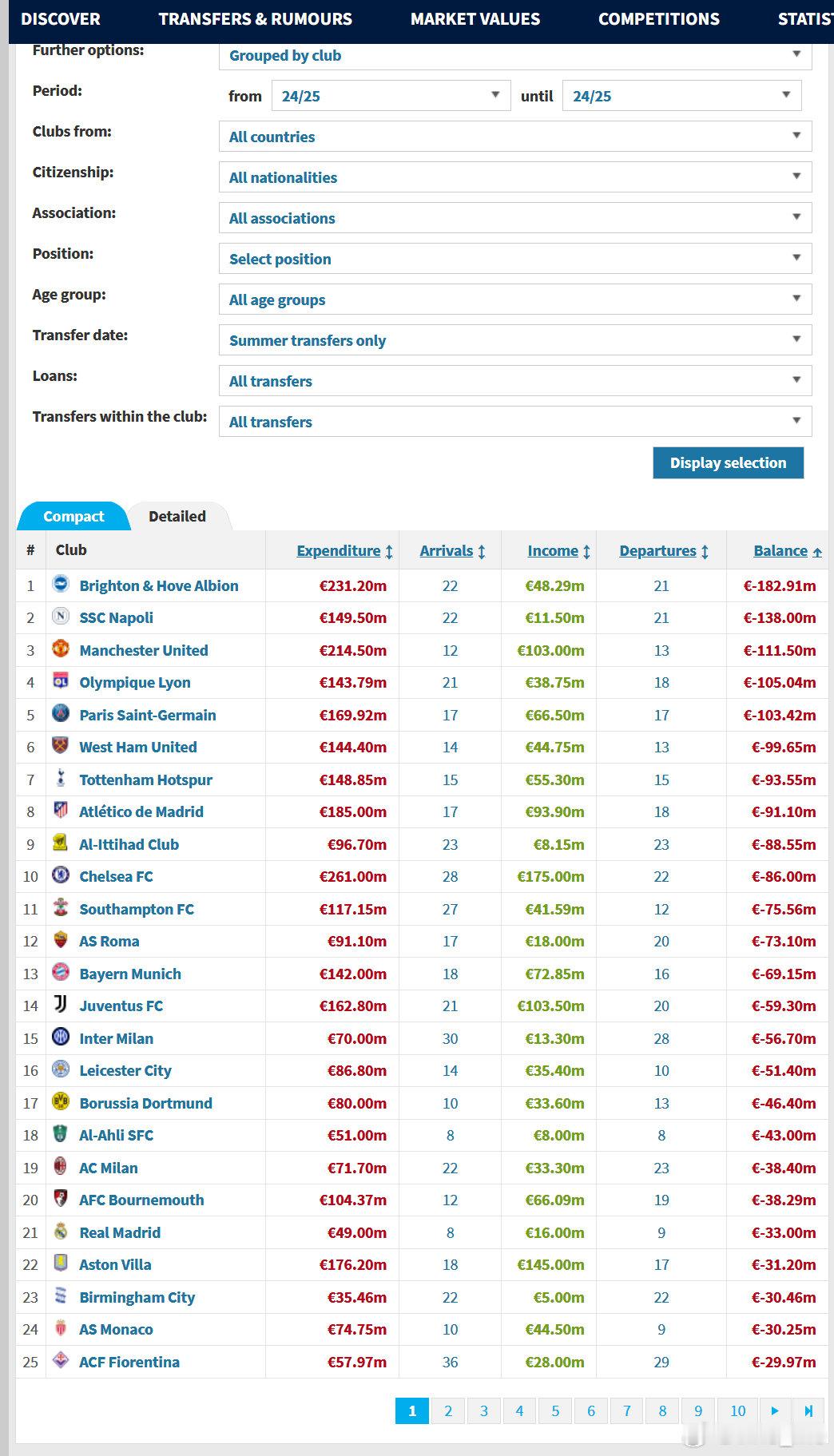
Task: Click the AS Roma club crest
Action: [61, 939]
